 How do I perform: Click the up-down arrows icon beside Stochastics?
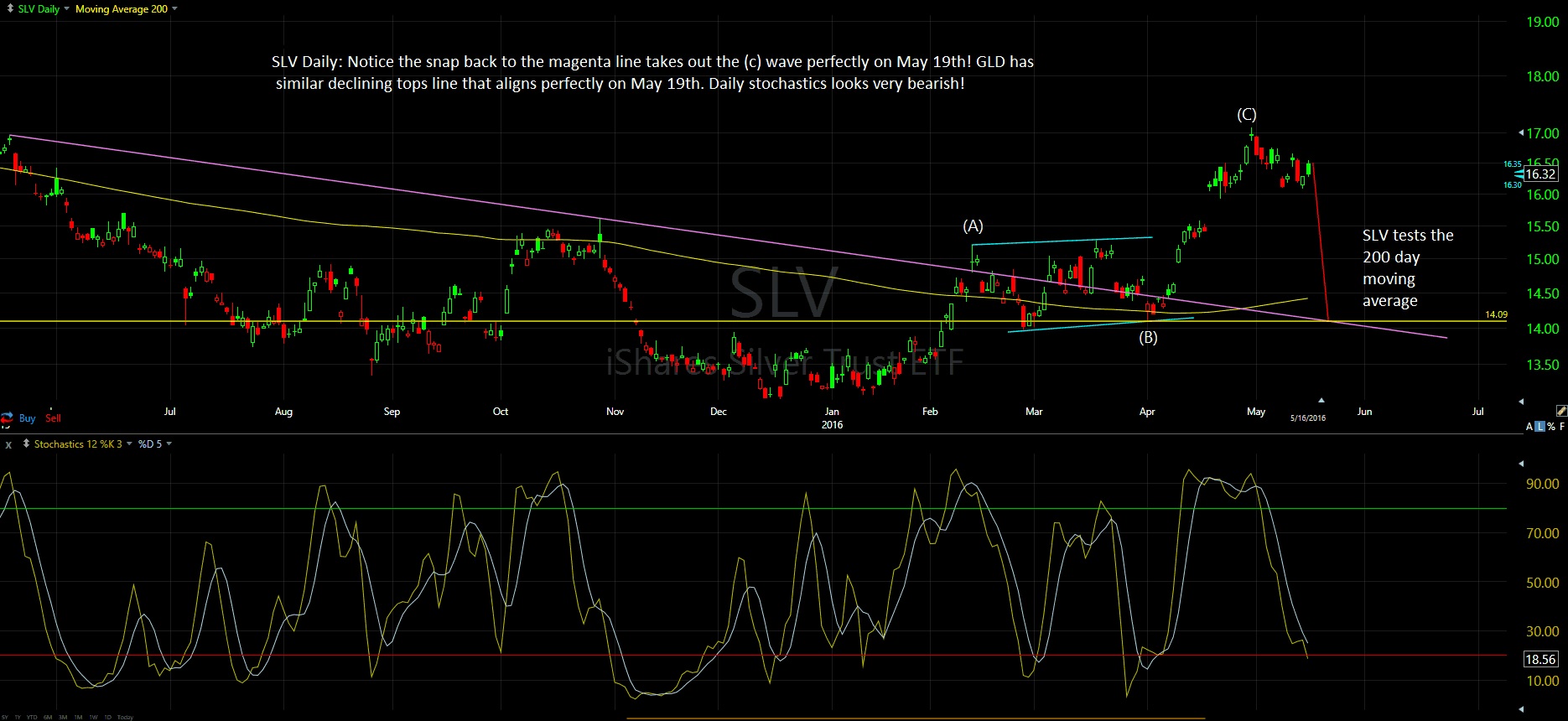(26, 443)
